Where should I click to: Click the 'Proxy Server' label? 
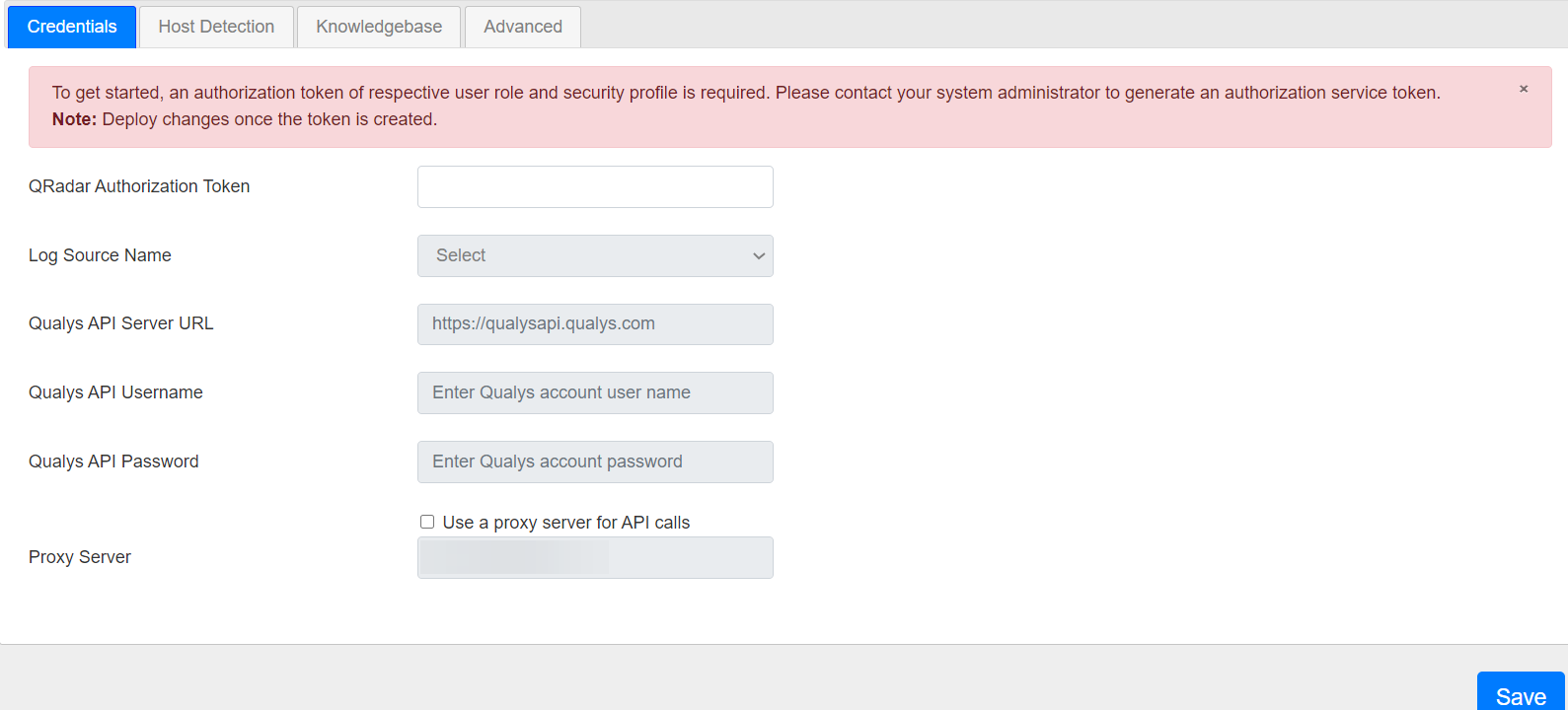coord(80,557)
